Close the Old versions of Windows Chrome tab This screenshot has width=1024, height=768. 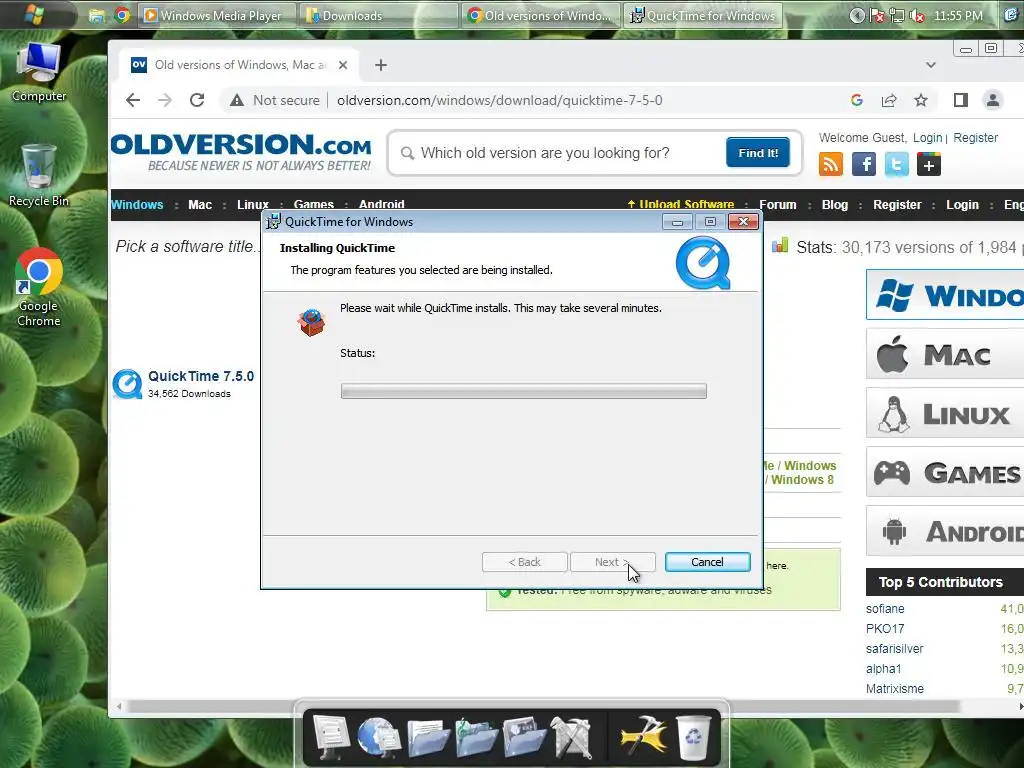[x=343, y=65]
